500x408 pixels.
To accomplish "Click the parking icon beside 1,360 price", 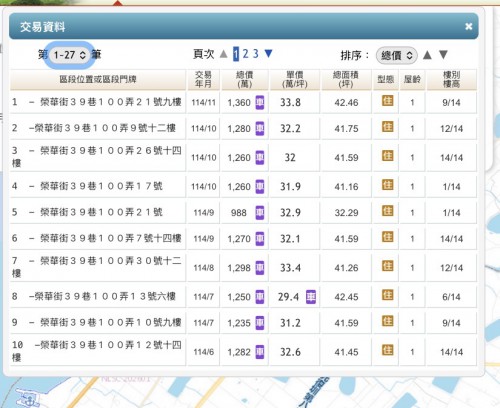I will [260, 102].
